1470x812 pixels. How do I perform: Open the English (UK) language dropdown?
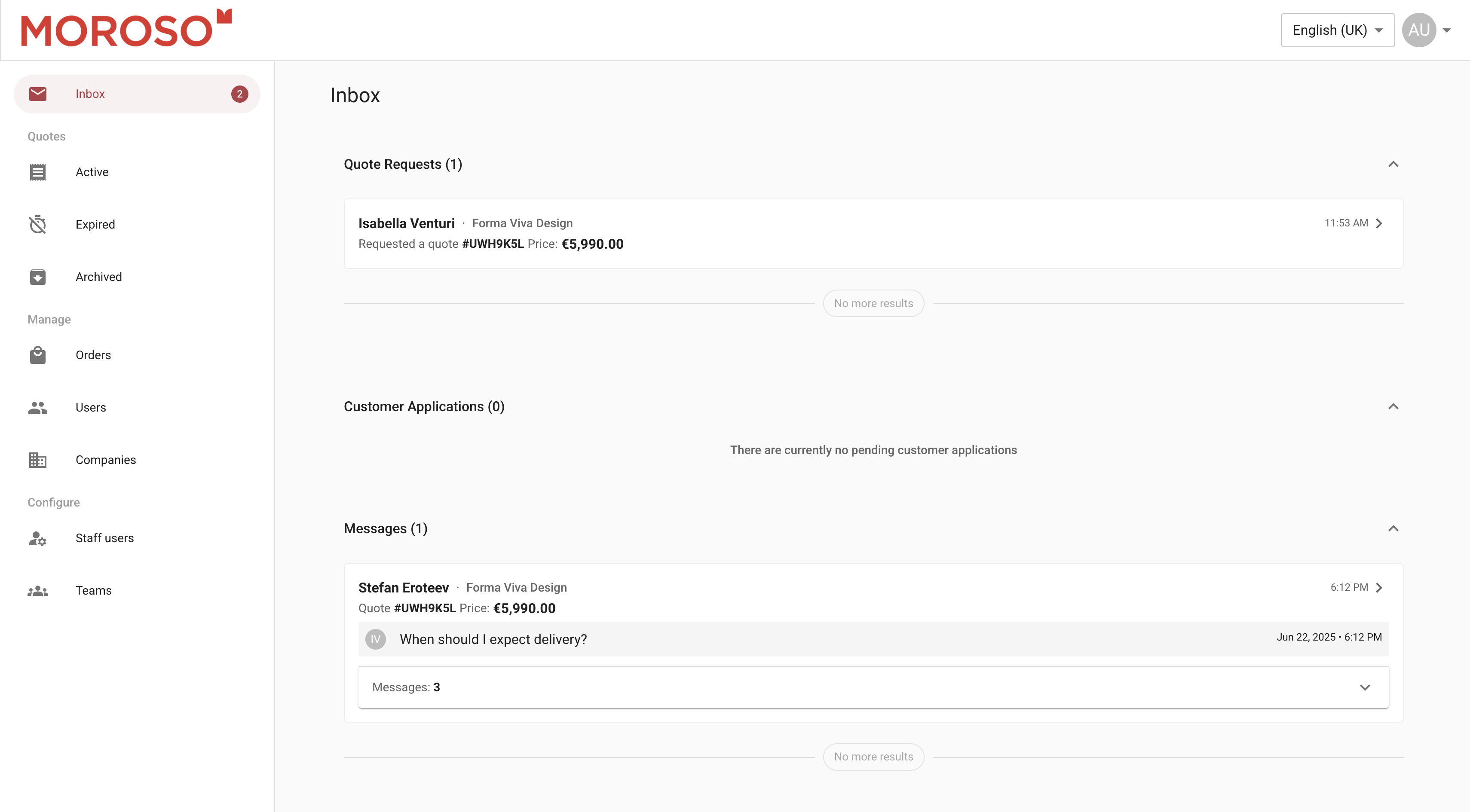coord(1337,30)
